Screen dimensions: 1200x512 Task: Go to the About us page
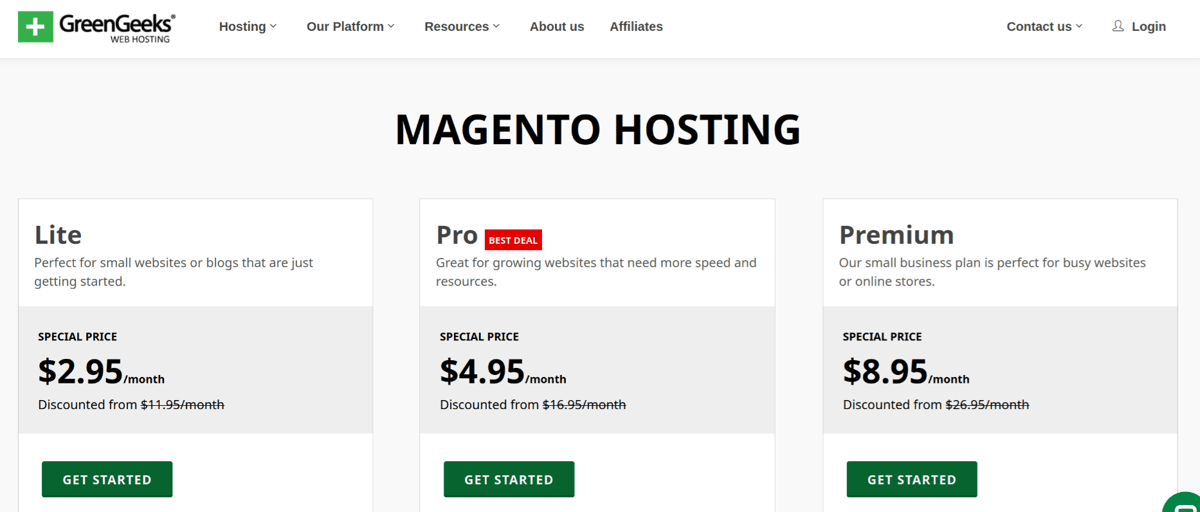tap(557, 27)
